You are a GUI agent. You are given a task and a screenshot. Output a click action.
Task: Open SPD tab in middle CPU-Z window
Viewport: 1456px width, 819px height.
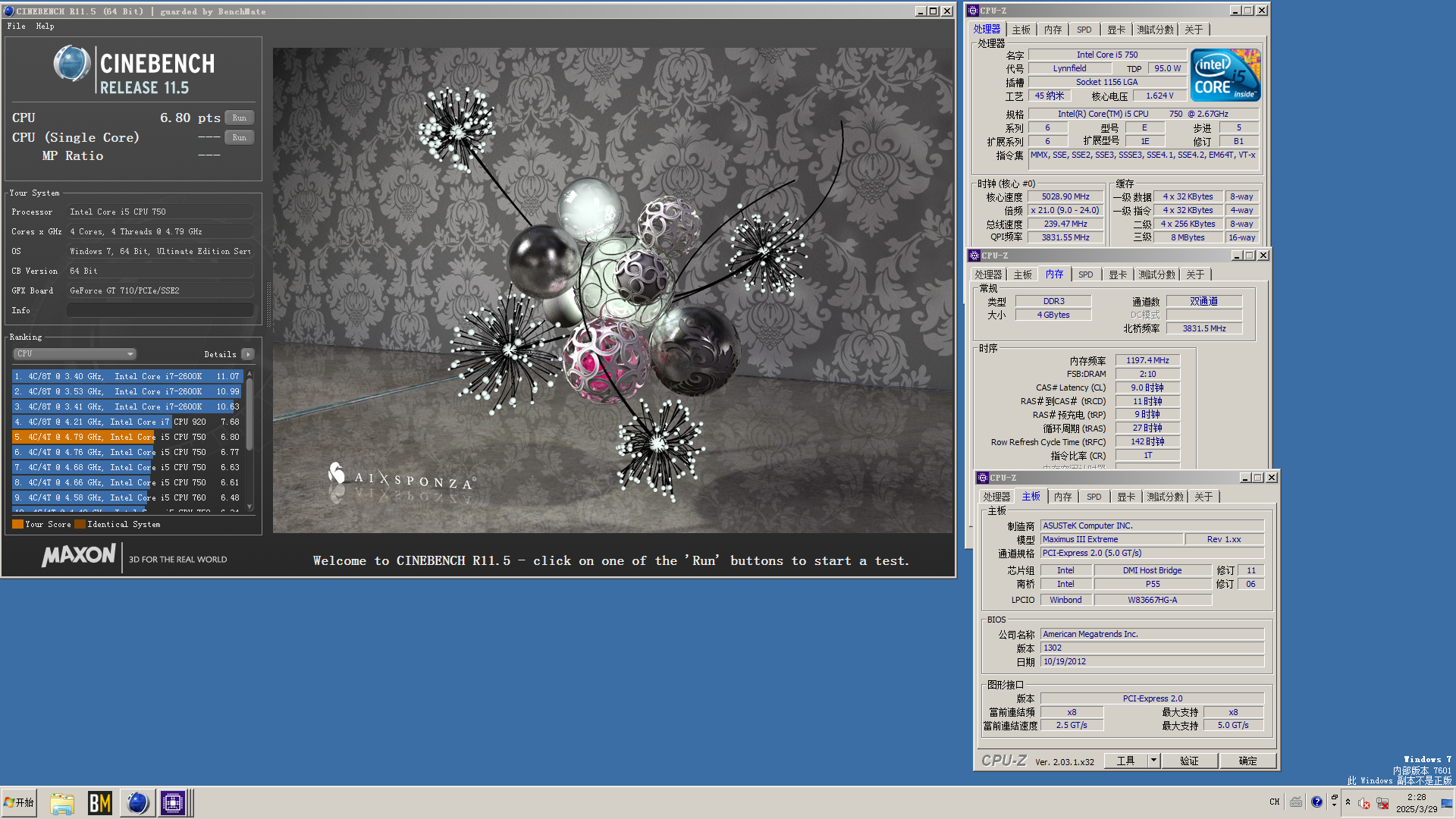[1086, 275]
